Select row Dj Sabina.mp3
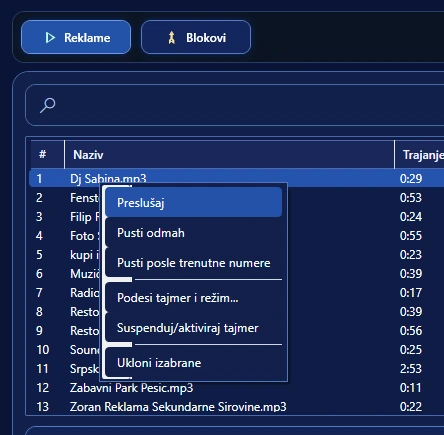The image size is (444, 435). coord(237,179)
